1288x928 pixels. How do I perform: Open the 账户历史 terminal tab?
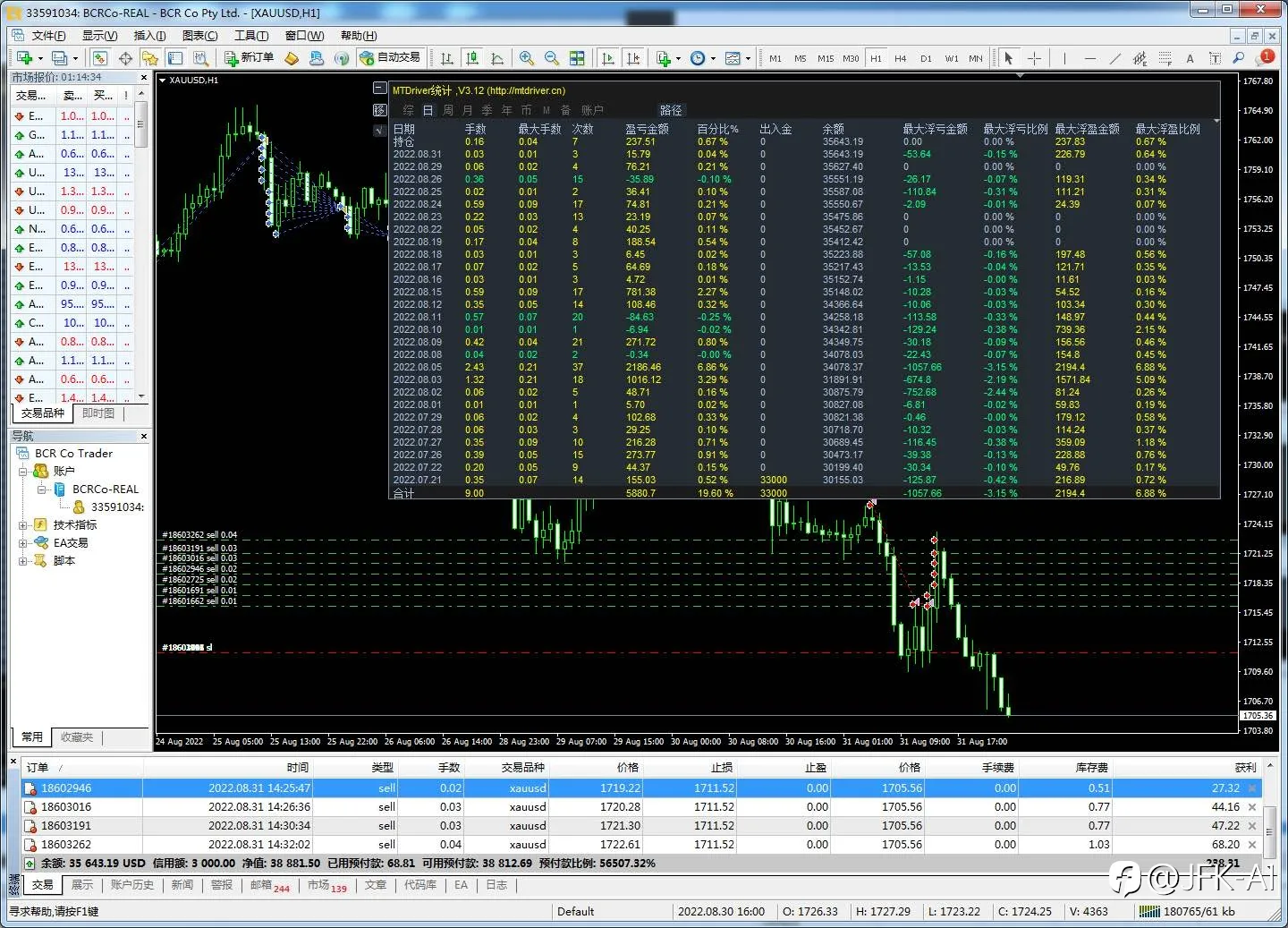click(x=132, y=885)
